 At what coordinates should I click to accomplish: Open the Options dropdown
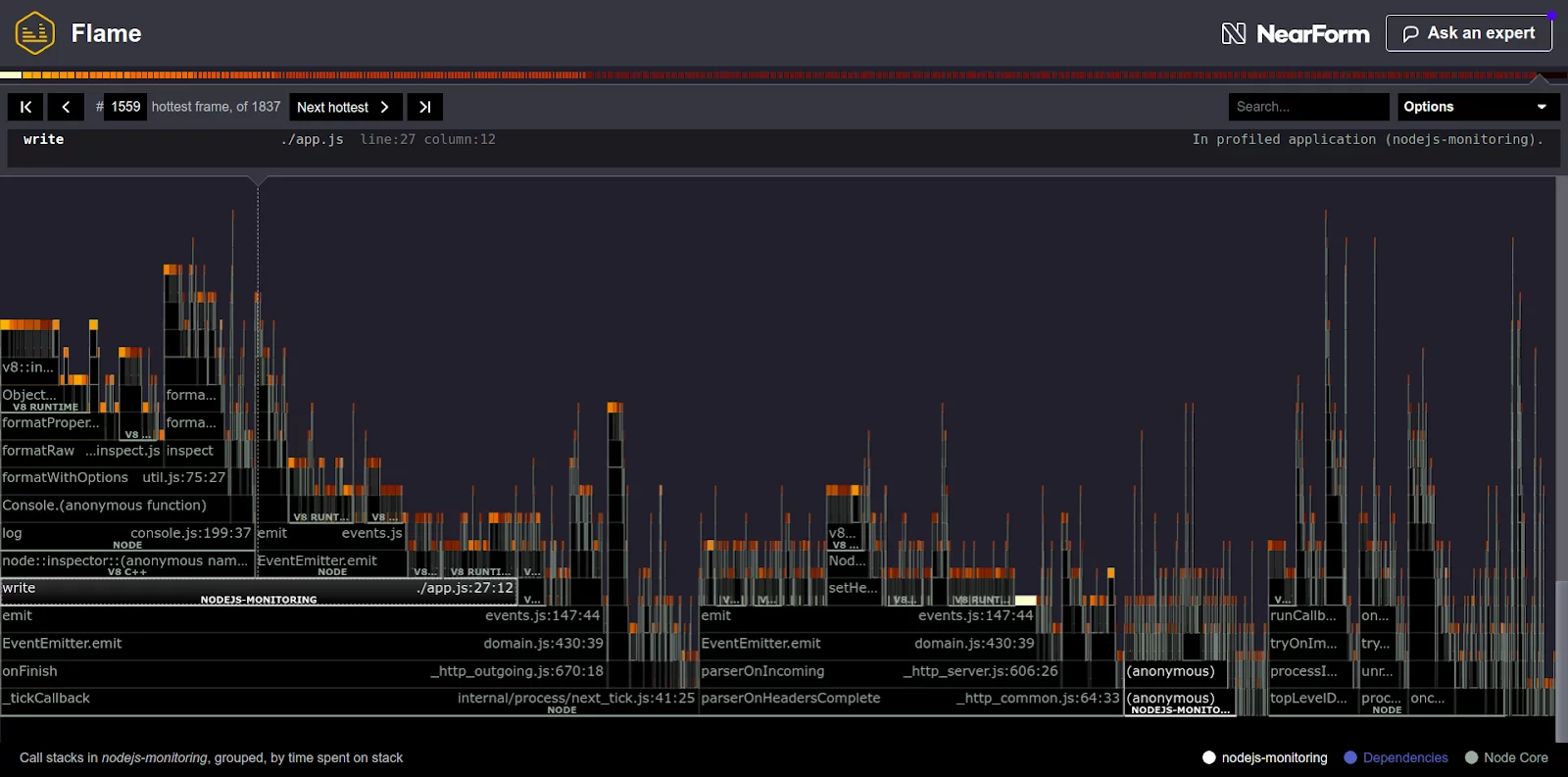point(1478,107)
